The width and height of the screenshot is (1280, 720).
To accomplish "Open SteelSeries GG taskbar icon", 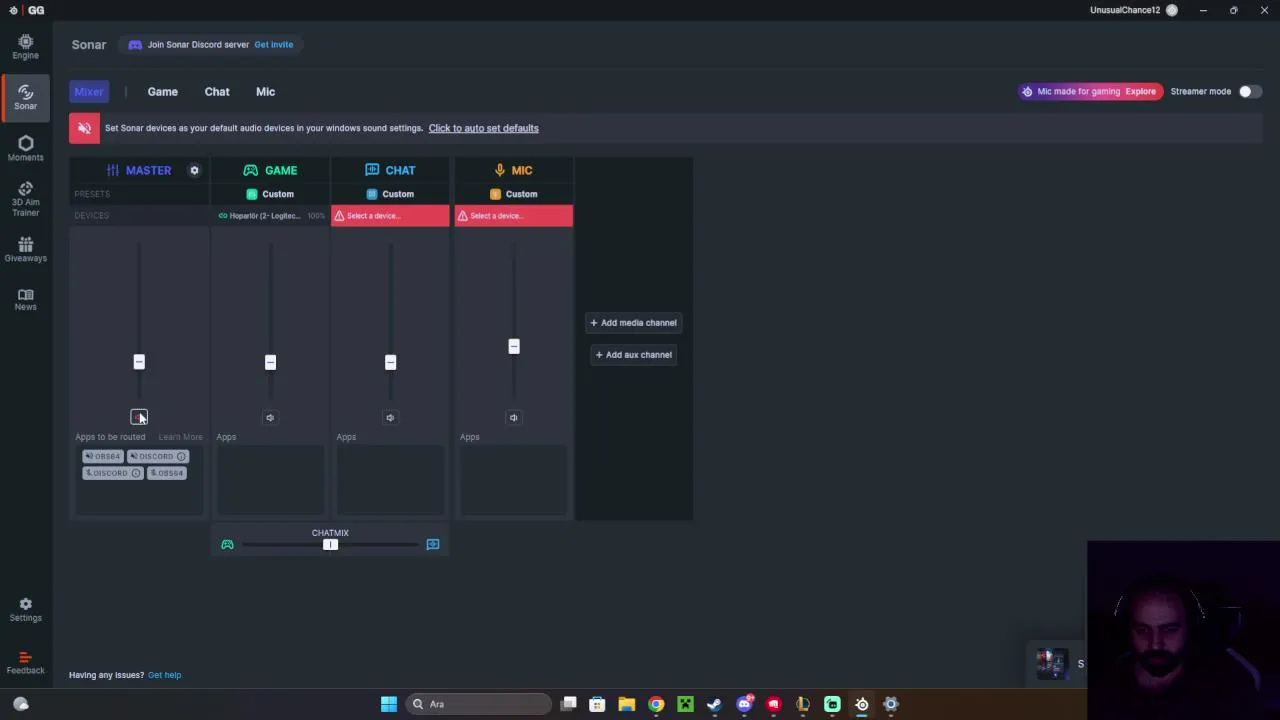I will click(861, 704).
